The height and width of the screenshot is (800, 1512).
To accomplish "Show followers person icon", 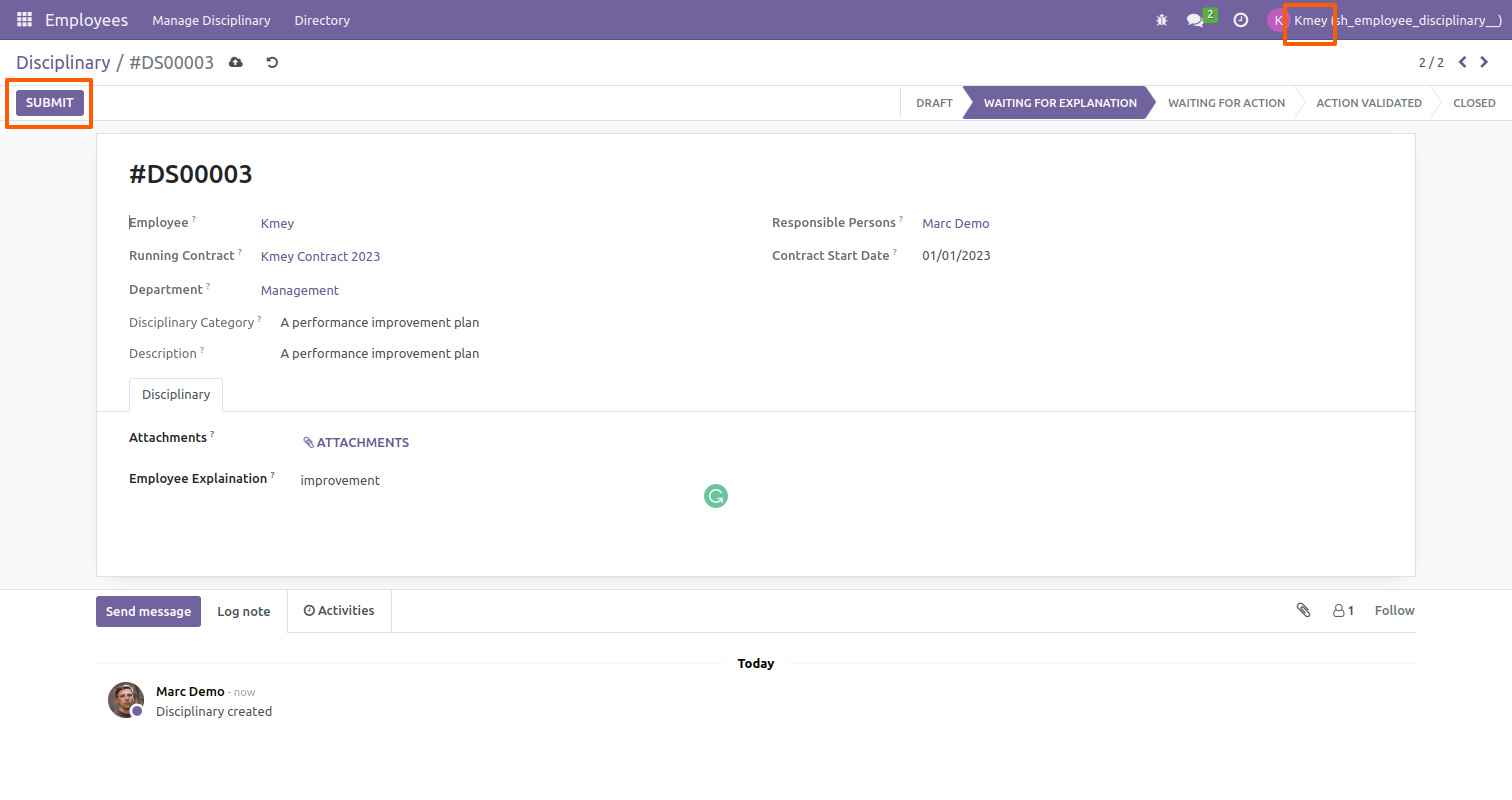I will coord(1343,610).
